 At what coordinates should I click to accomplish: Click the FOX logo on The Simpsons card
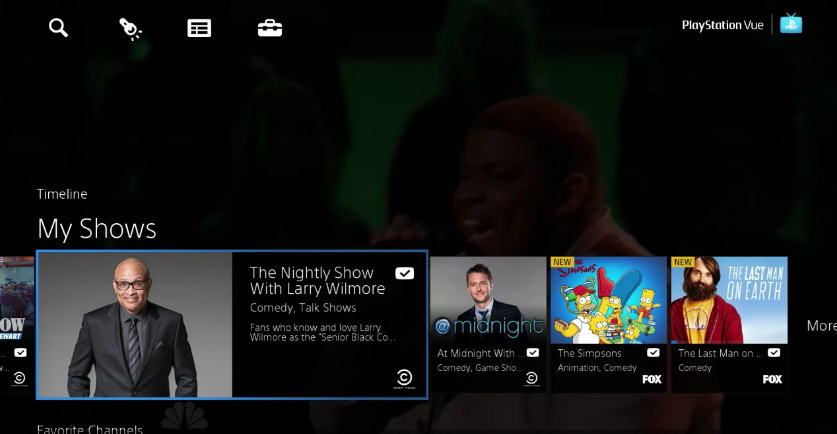click(652, 379)
